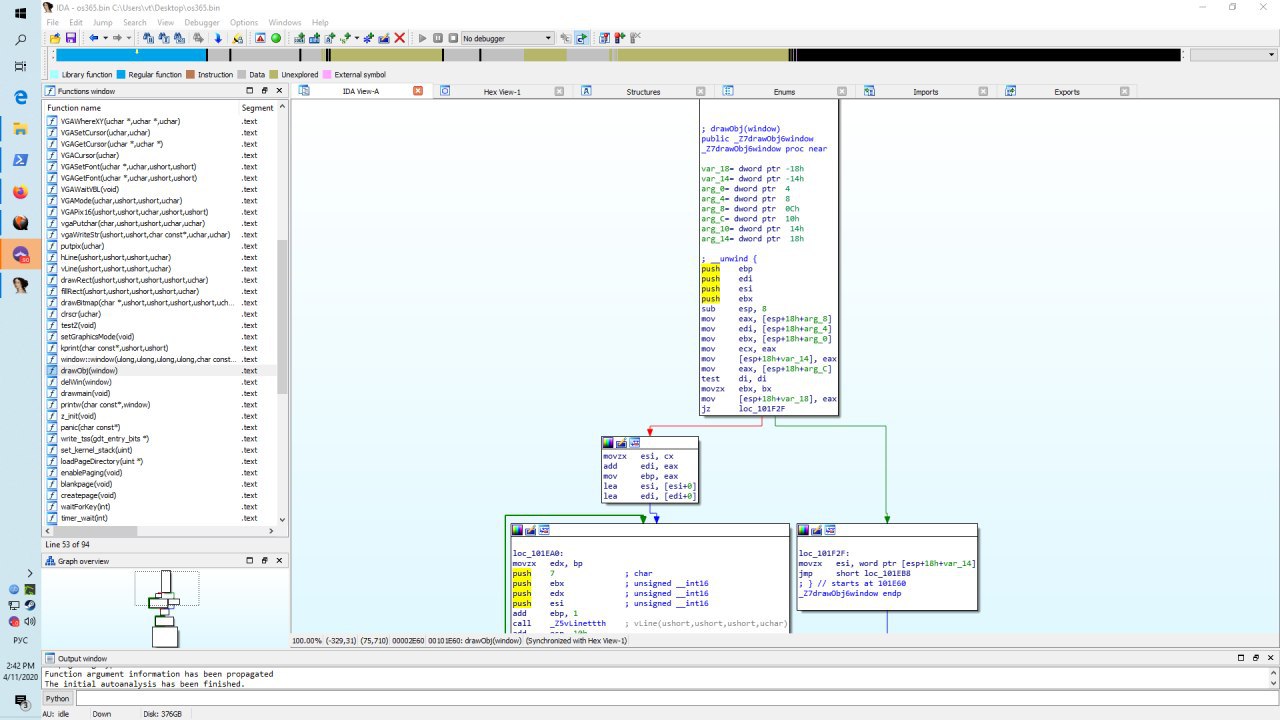Switch to the Structures tab

pyautogui.click(x=643, y=91)
